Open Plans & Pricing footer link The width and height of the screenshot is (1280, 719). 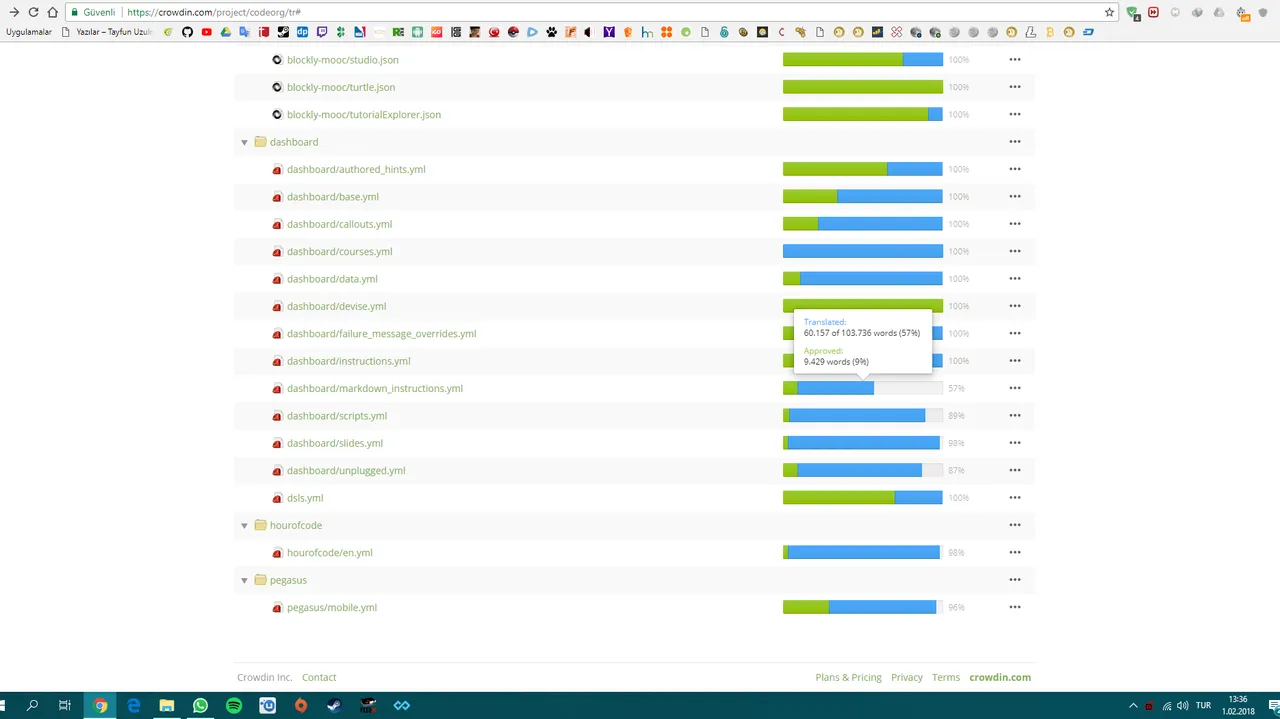(848, 677)
